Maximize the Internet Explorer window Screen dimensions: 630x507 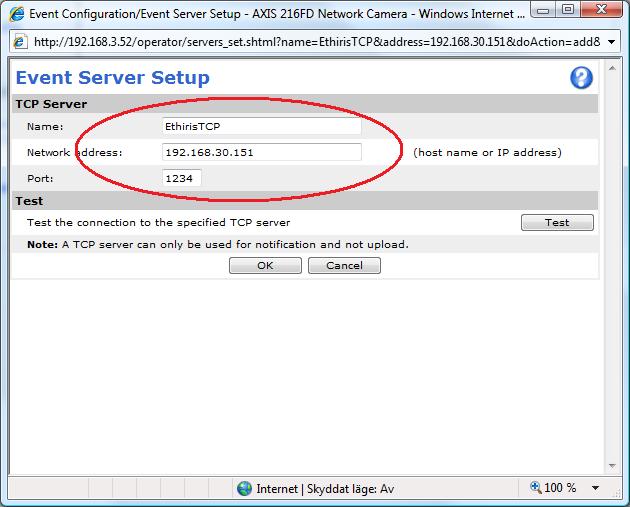pos(568,10)
